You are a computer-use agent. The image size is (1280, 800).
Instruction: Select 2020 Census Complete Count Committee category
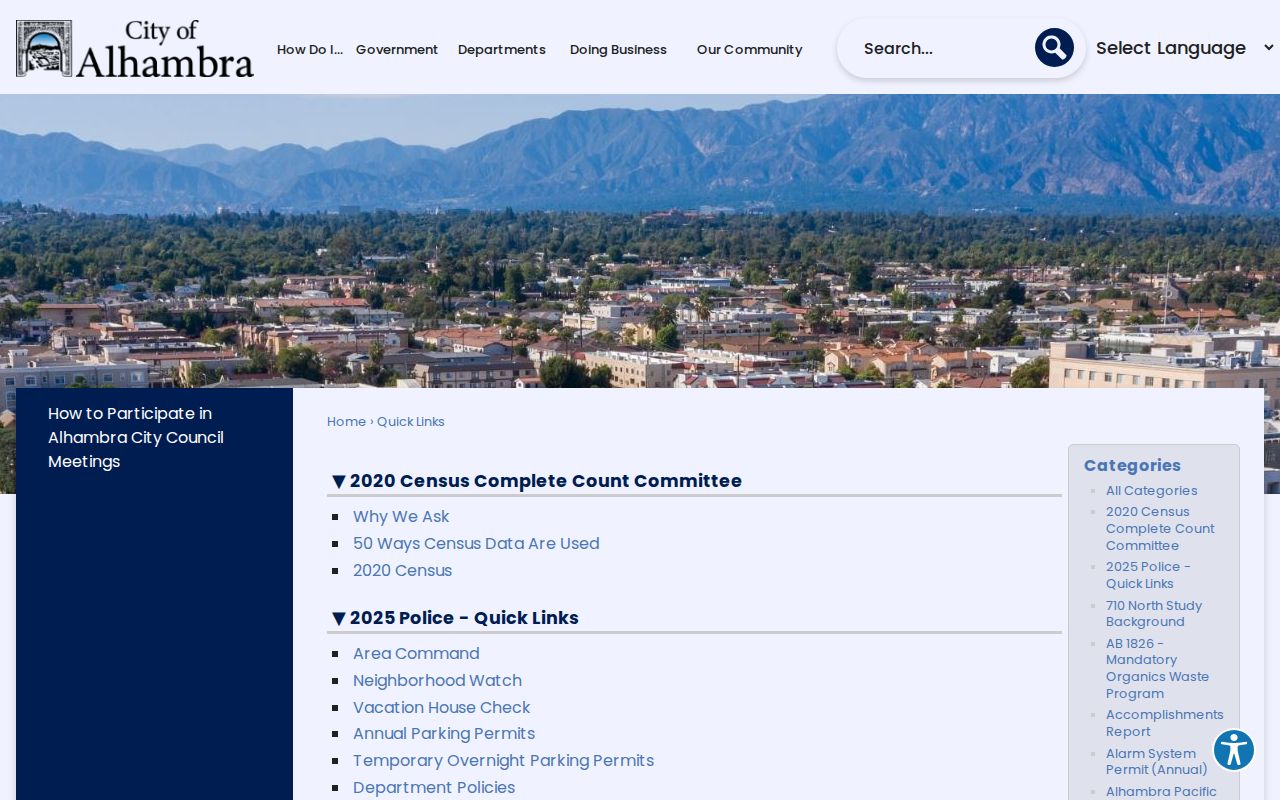point(1160,529)
